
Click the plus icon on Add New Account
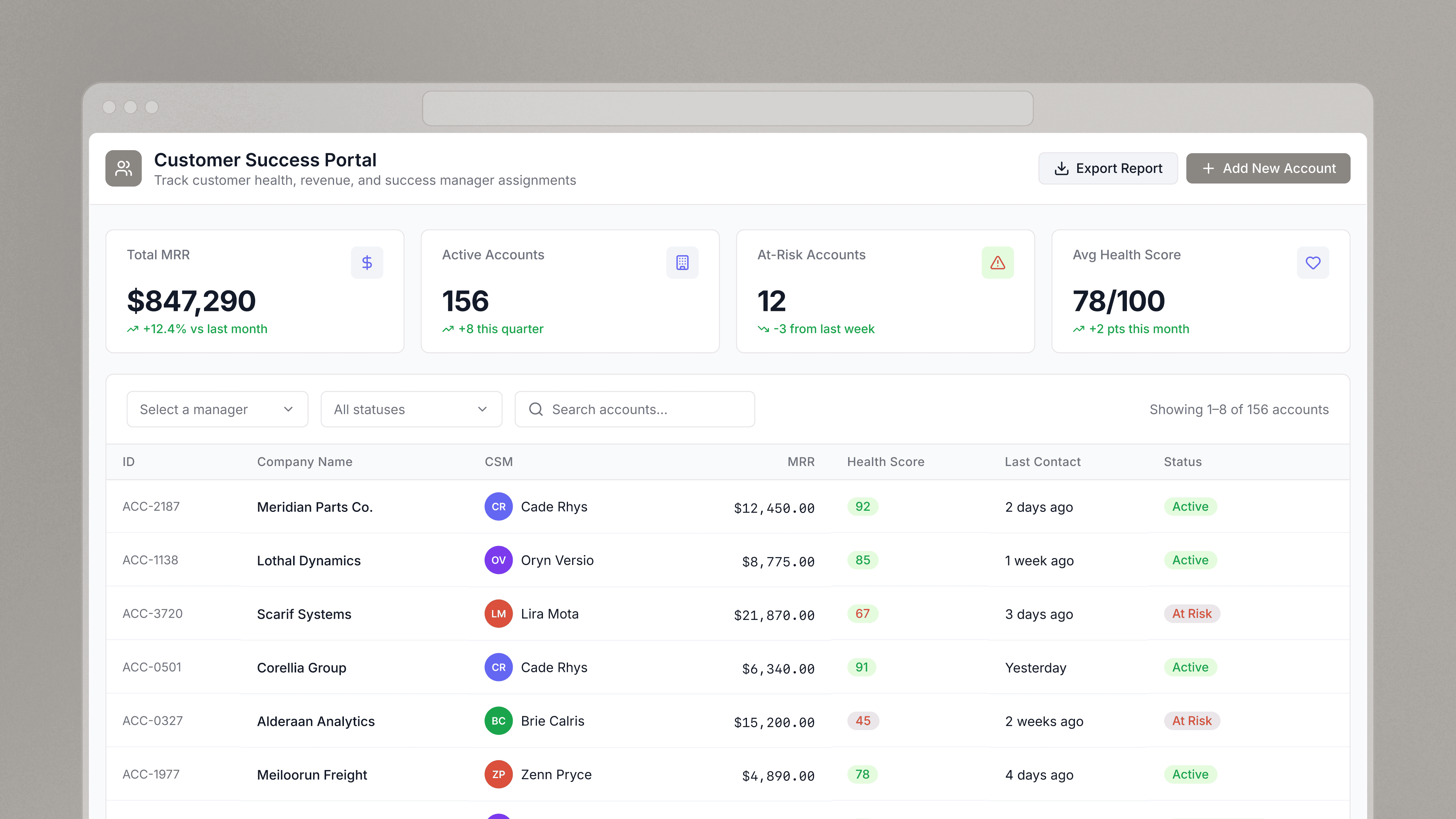(1208, 168)
